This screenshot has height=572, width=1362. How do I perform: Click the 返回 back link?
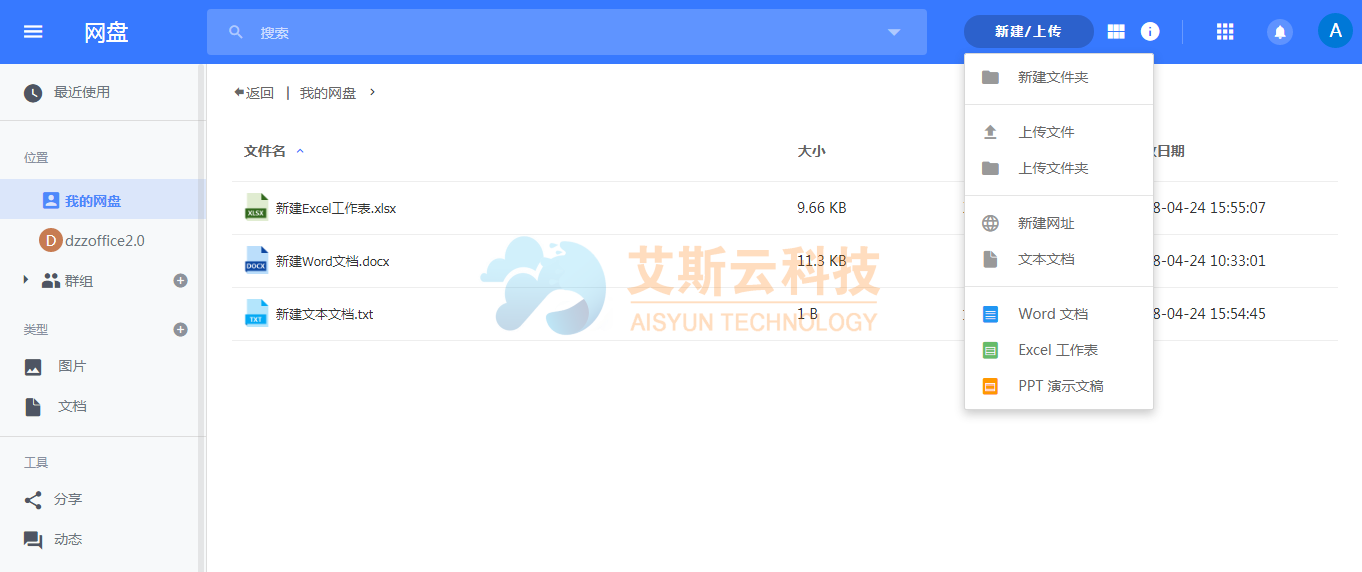pos(254,93)
